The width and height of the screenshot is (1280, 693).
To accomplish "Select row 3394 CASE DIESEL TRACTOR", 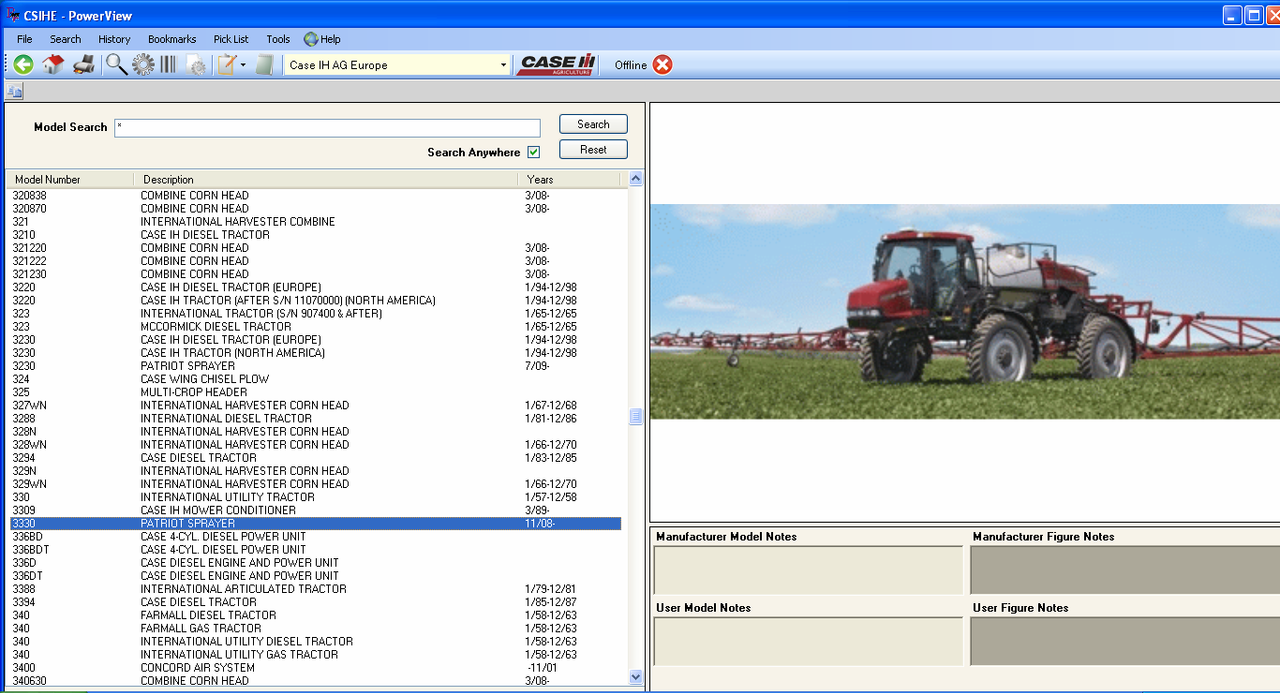I will click(x=315, y=602).
